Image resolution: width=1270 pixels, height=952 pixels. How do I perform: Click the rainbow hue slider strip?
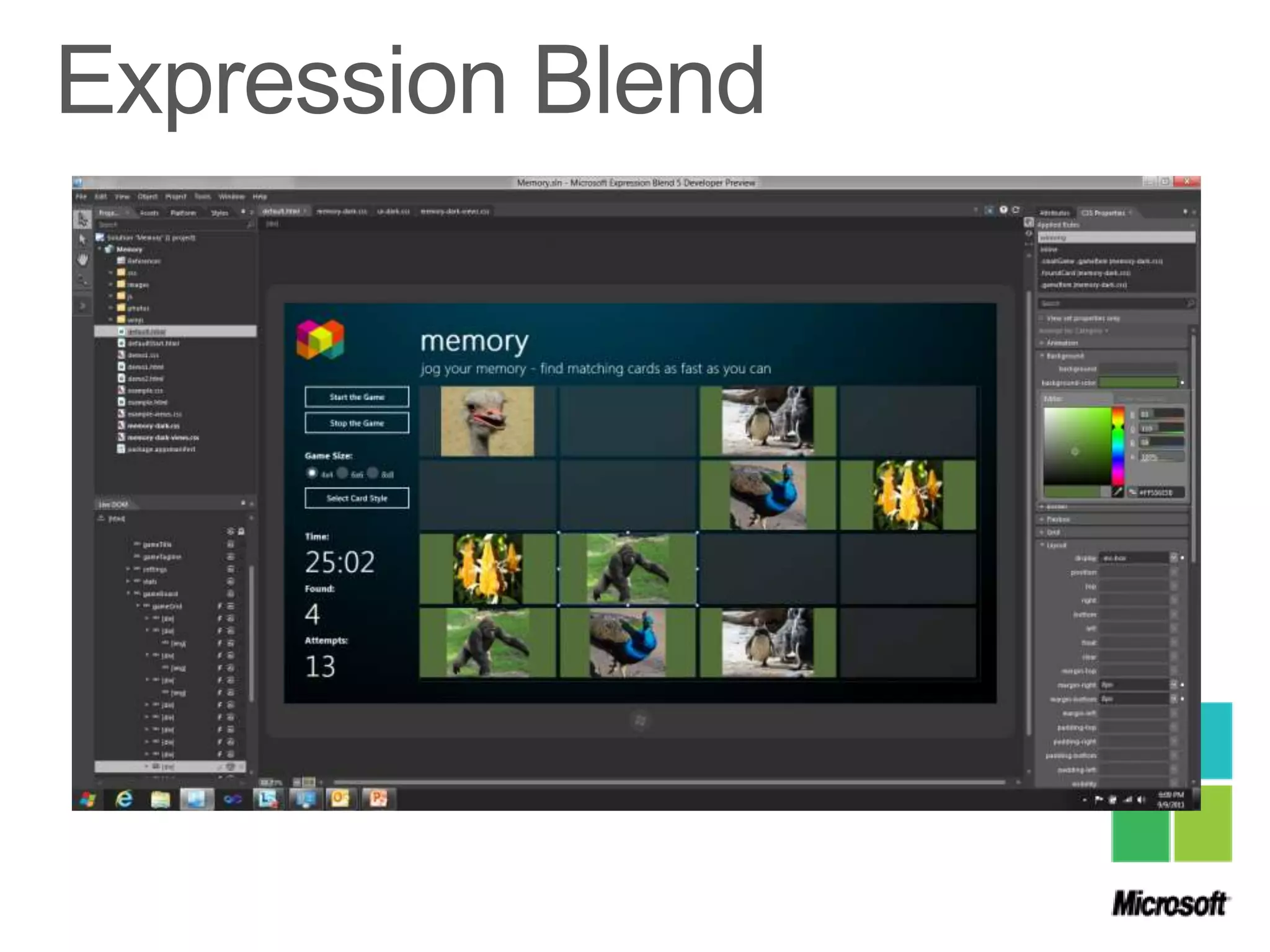[x=1117, y=446]
